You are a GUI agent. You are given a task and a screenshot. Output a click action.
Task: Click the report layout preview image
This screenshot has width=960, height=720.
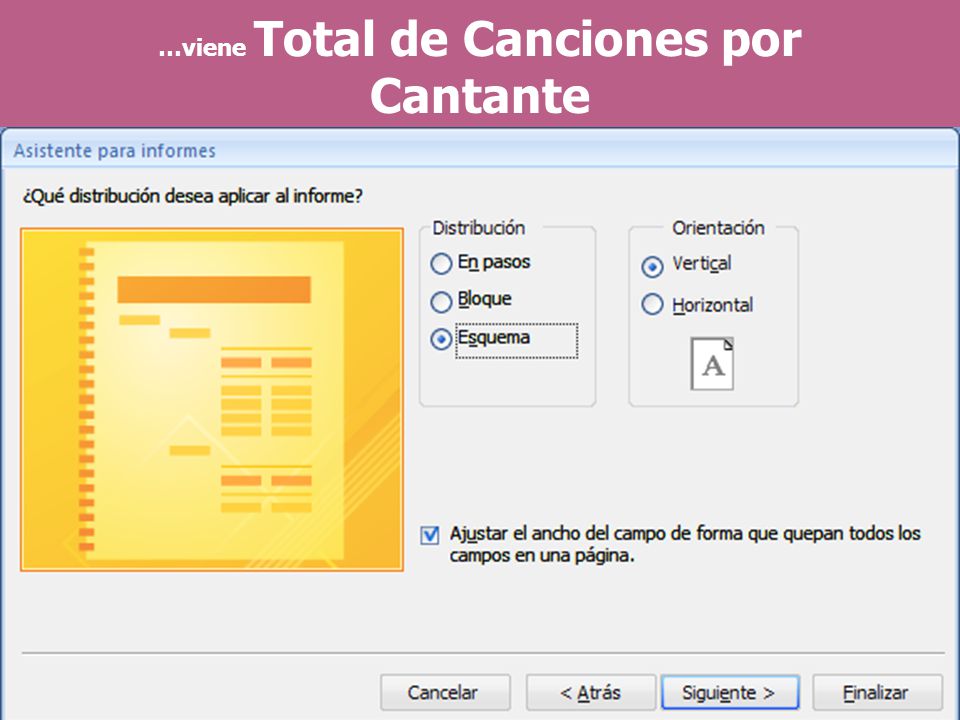point(212,400)
